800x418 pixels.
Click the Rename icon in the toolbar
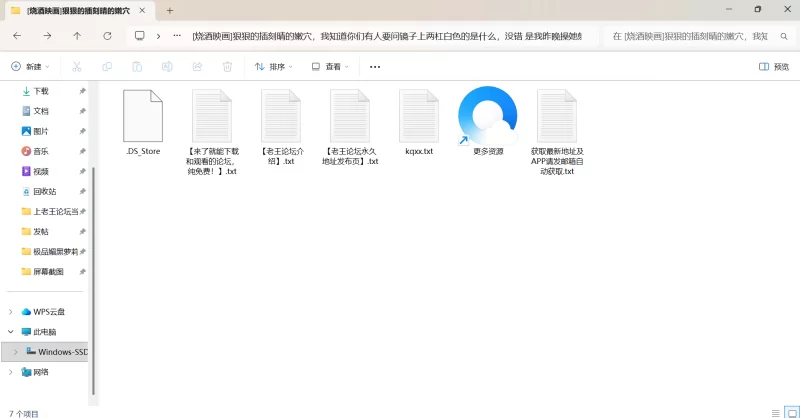pyautogui.click(x=167, y=67)
